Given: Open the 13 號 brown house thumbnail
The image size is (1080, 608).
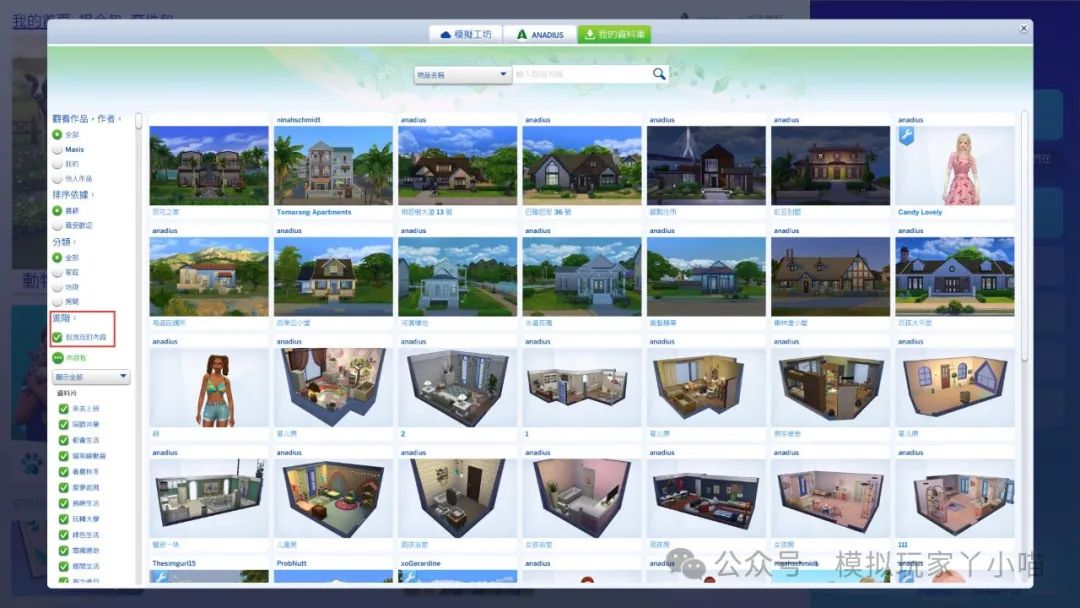Looking at the screenshot, I should (457, 165).
